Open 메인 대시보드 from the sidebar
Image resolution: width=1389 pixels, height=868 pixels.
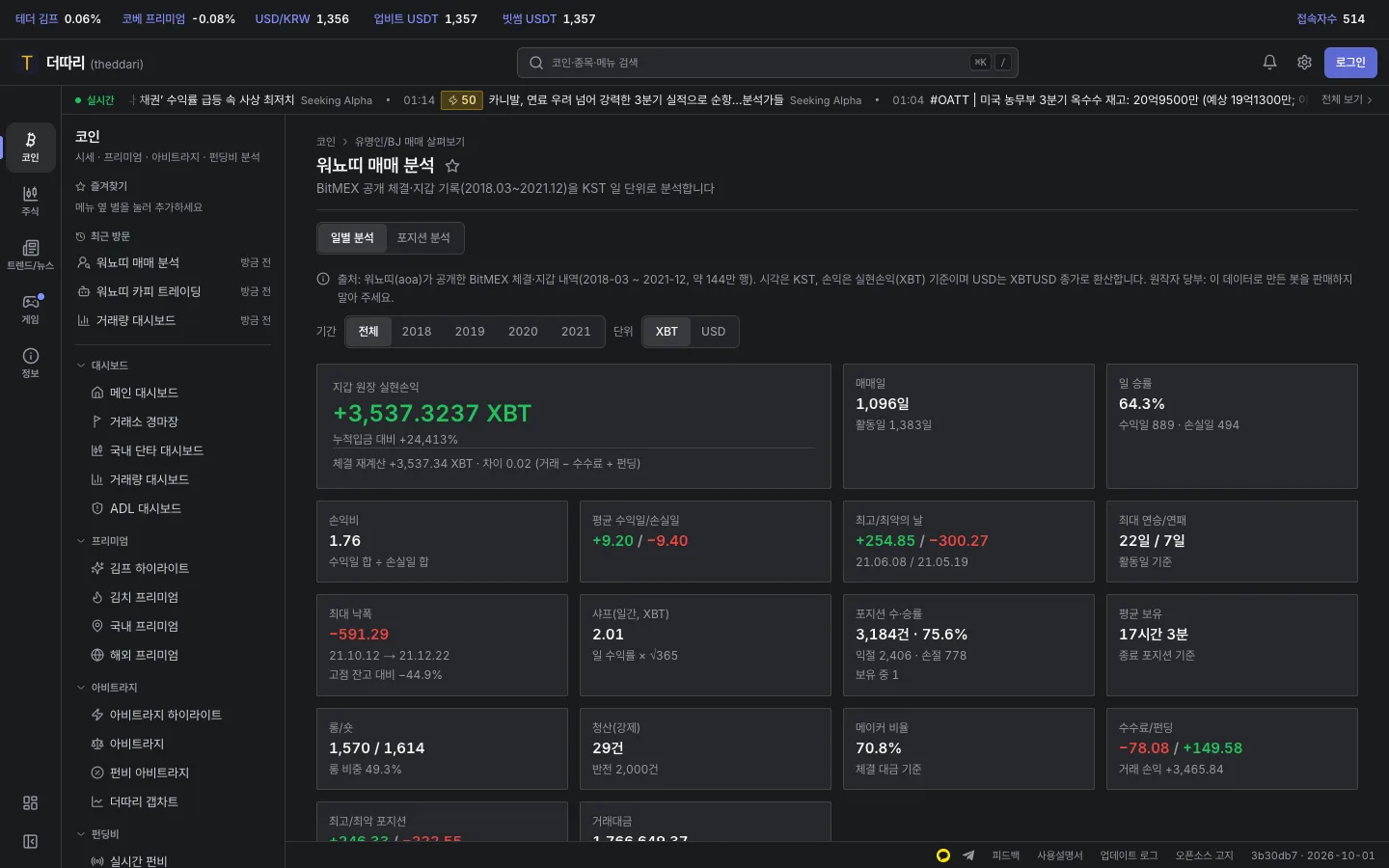pos(174,393)
